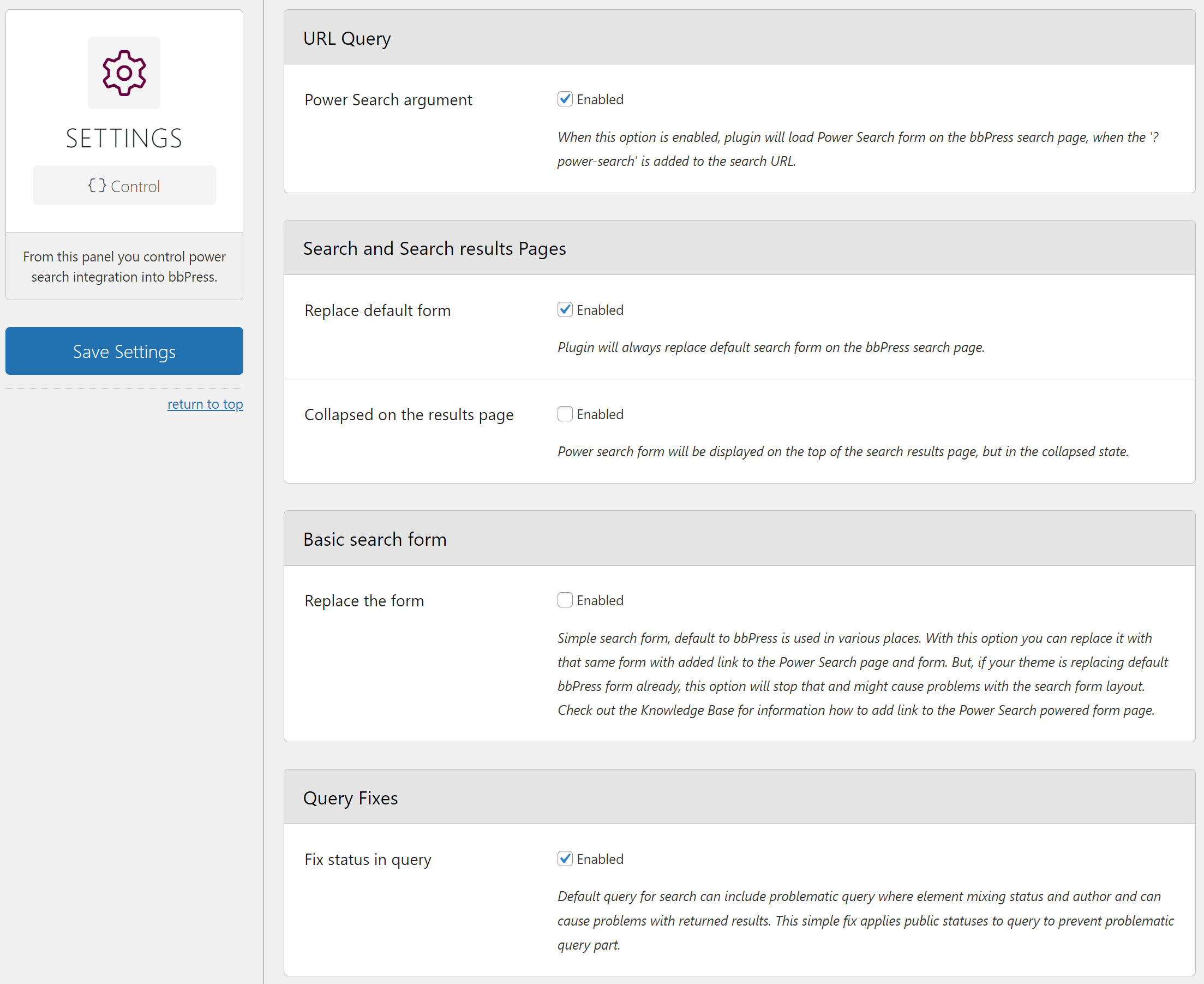Click the curly braces Control icon
Viewport: 1204px width, 984px height.
coord(97,186)
